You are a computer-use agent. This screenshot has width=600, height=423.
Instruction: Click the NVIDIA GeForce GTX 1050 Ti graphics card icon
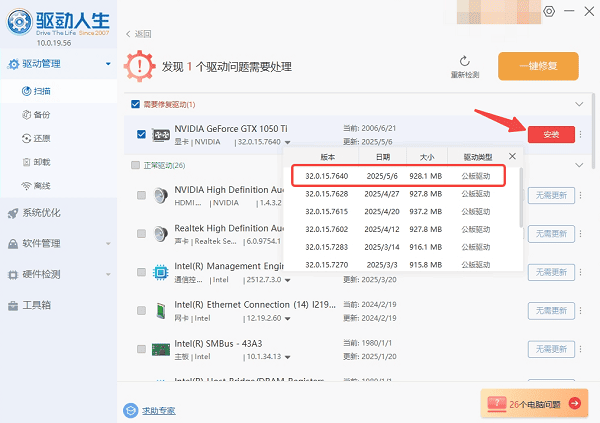click(x=161, y=135)
